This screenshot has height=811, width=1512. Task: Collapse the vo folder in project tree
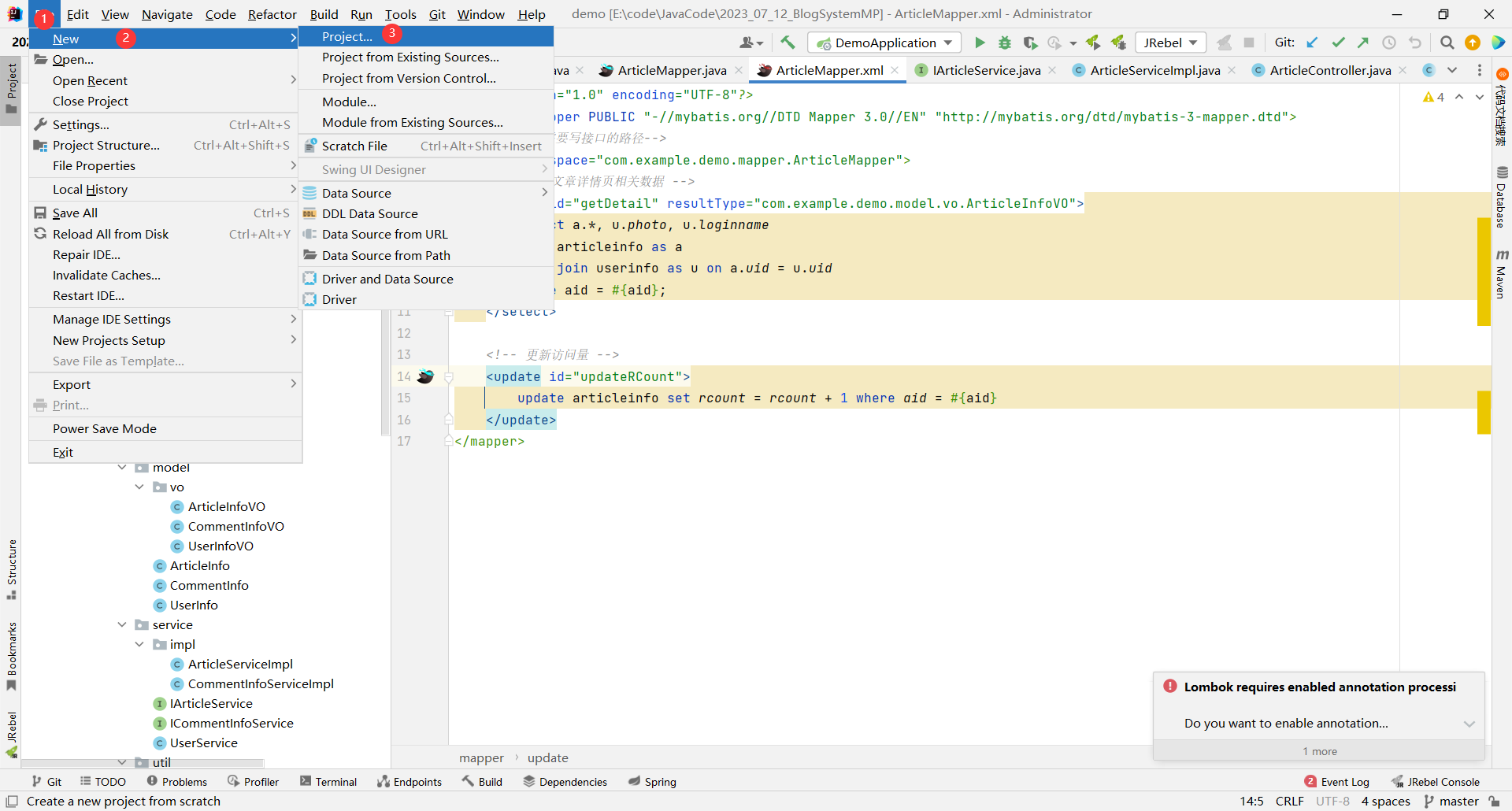tap(139, 487)
